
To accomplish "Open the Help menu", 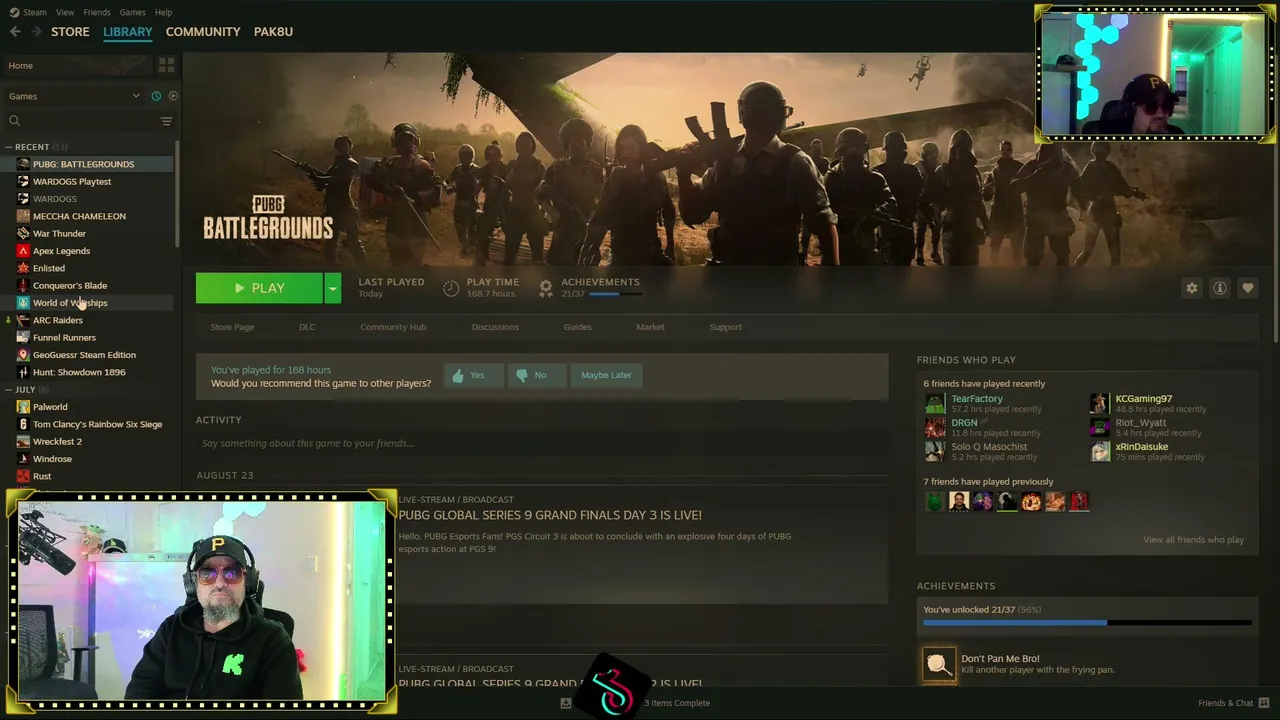I will [x=163, y=12].
